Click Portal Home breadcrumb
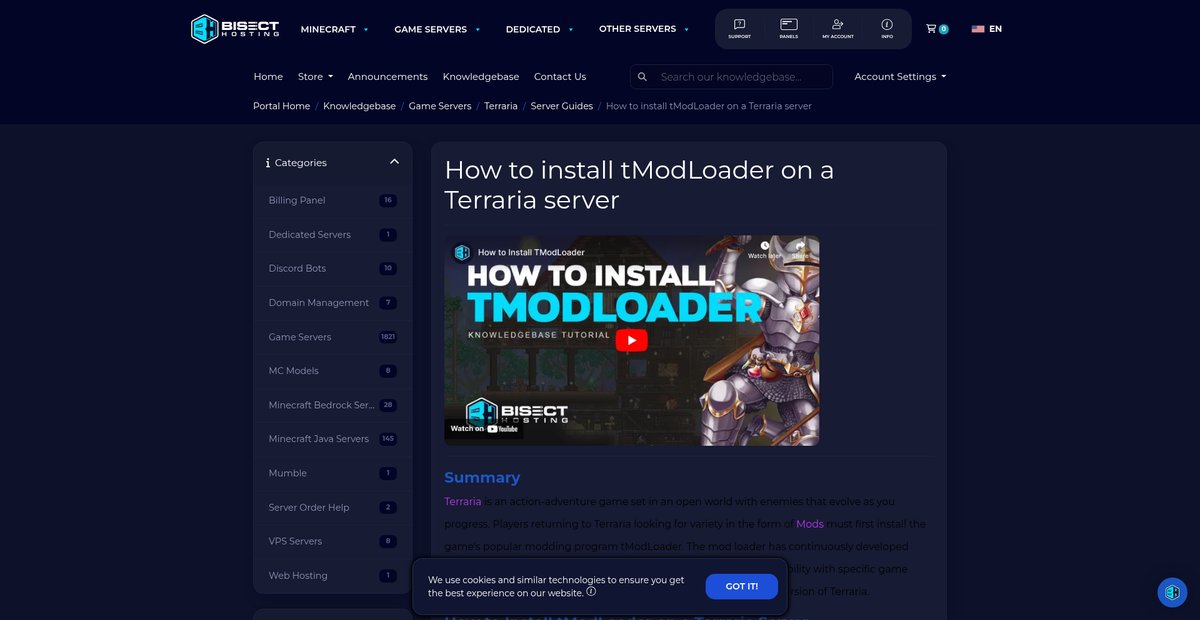This screenshot has width=1200, height=620. coord(281,106)
